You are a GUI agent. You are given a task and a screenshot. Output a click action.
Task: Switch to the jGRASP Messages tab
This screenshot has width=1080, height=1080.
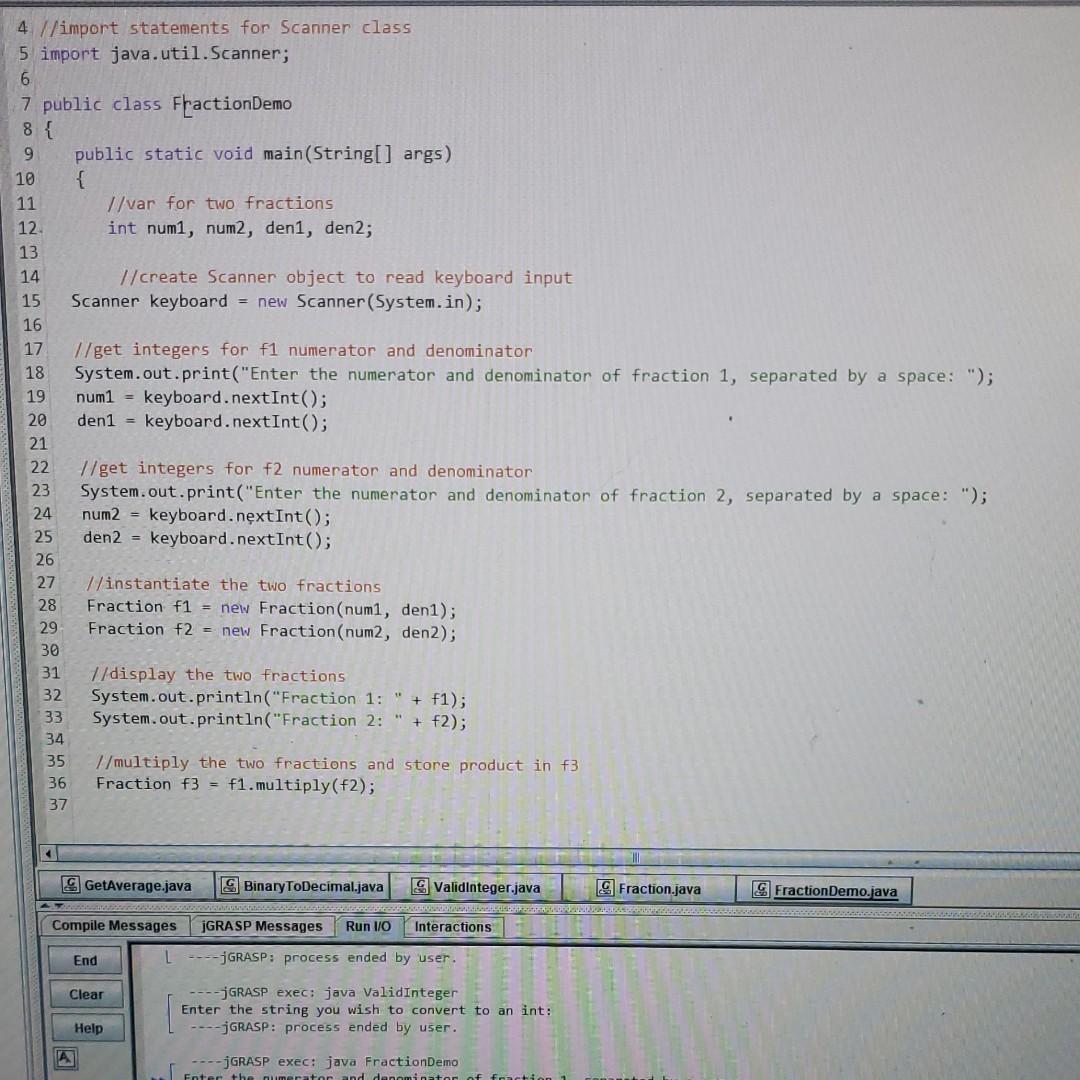[262, 926]
